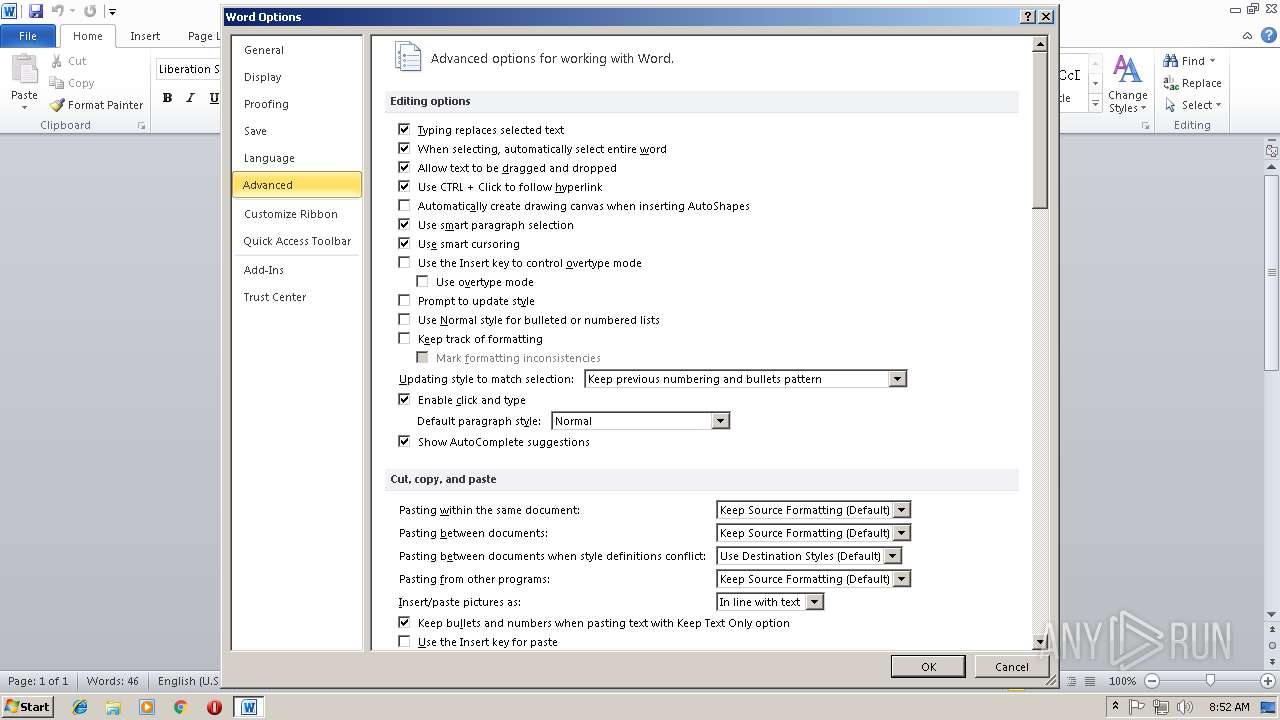Open Windows Explorer folder in taskbar
Screen dimensions: 1280x720
113,707
